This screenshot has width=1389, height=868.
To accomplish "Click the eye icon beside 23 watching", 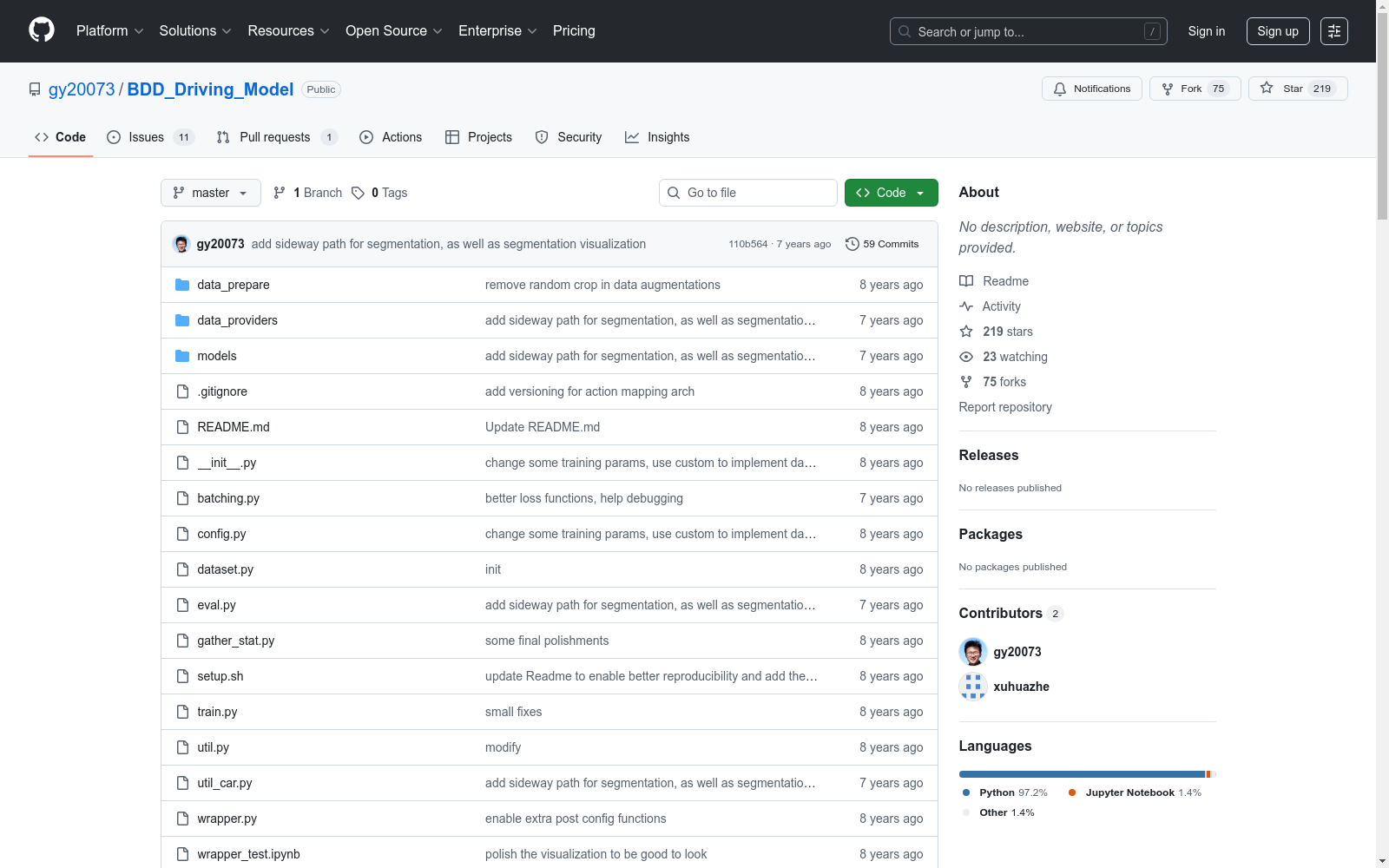I will coord(966,357).
